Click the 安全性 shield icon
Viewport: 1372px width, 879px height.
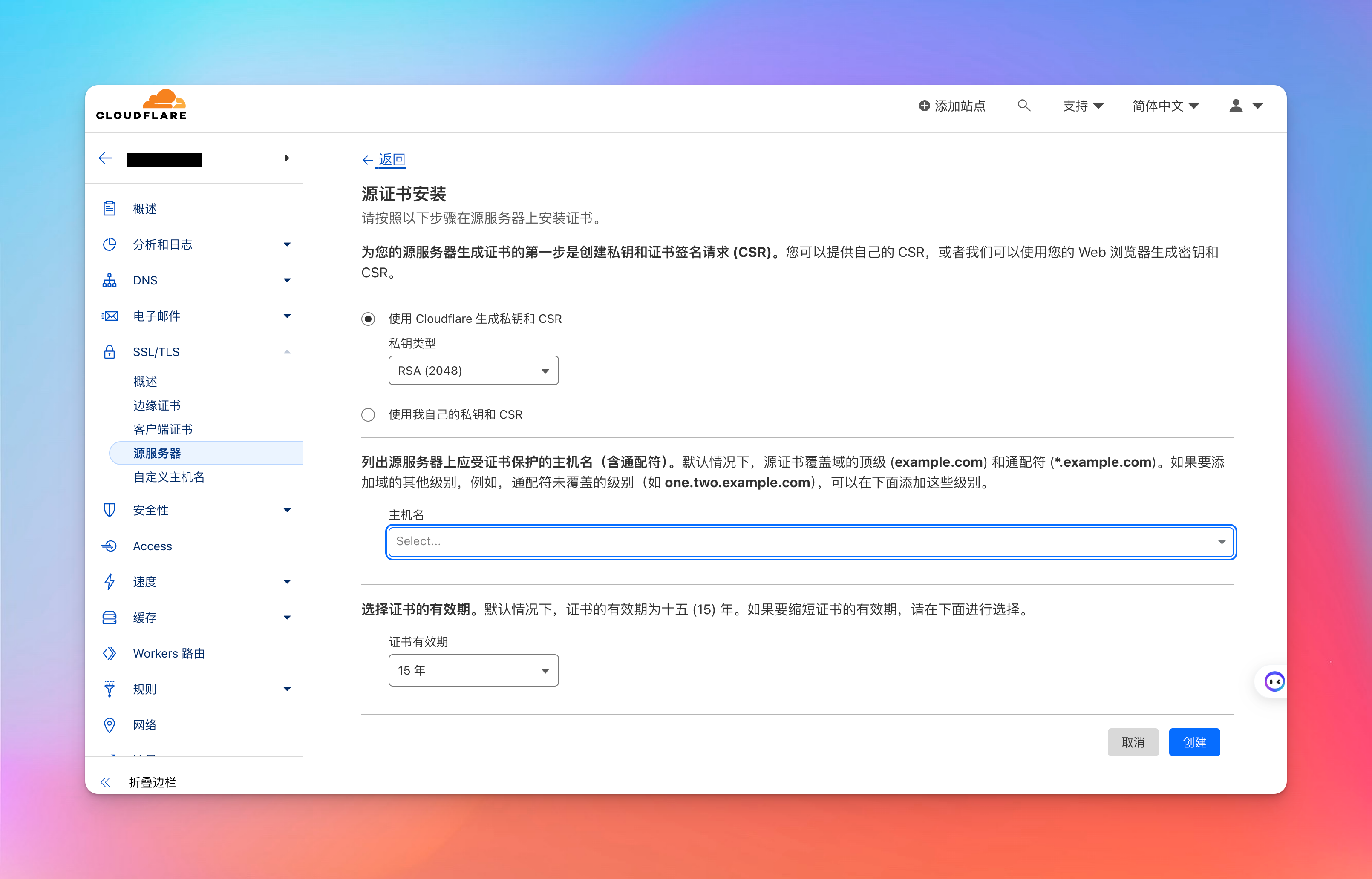tap(109, 510)
